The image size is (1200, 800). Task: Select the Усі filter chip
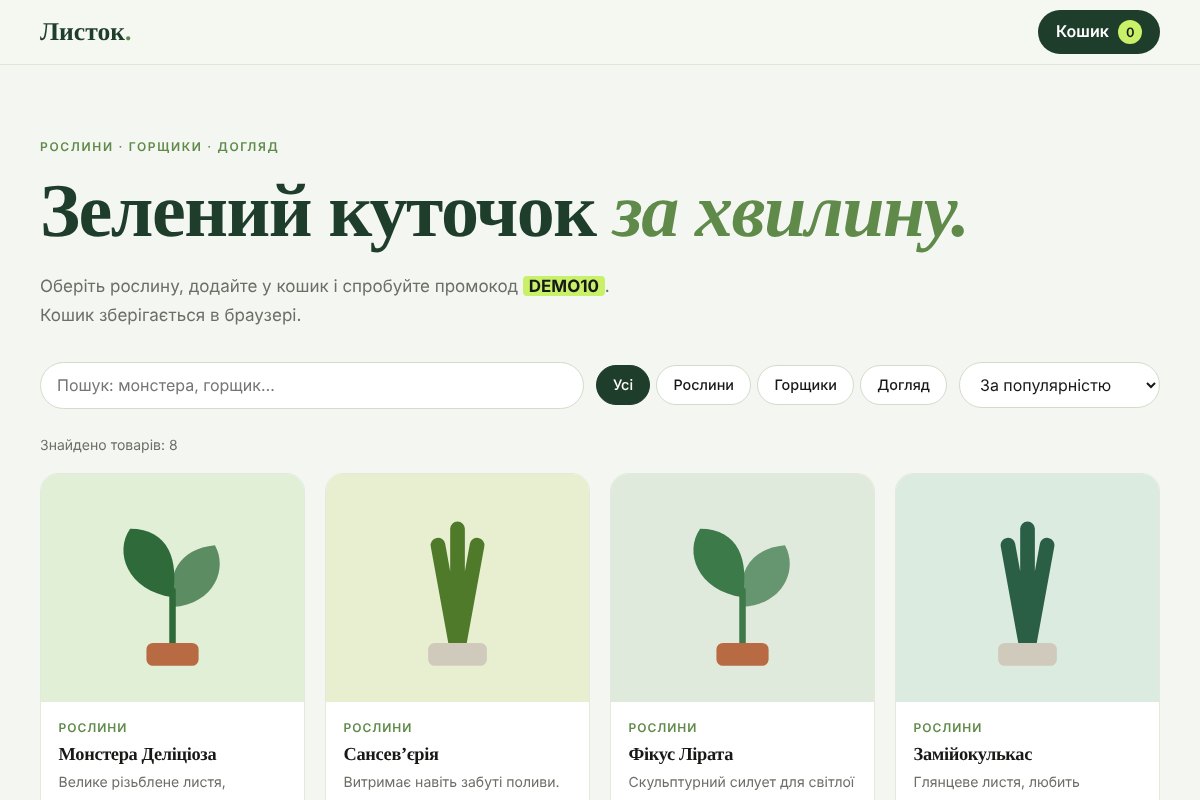[x=623, y=385]
